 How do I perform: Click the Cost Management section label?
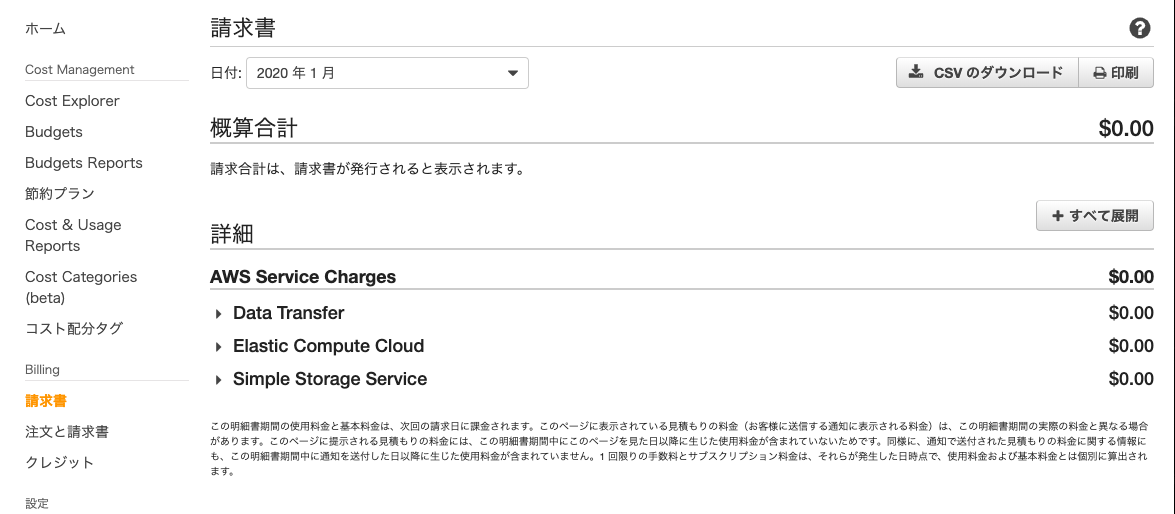[x=79, y=70]
